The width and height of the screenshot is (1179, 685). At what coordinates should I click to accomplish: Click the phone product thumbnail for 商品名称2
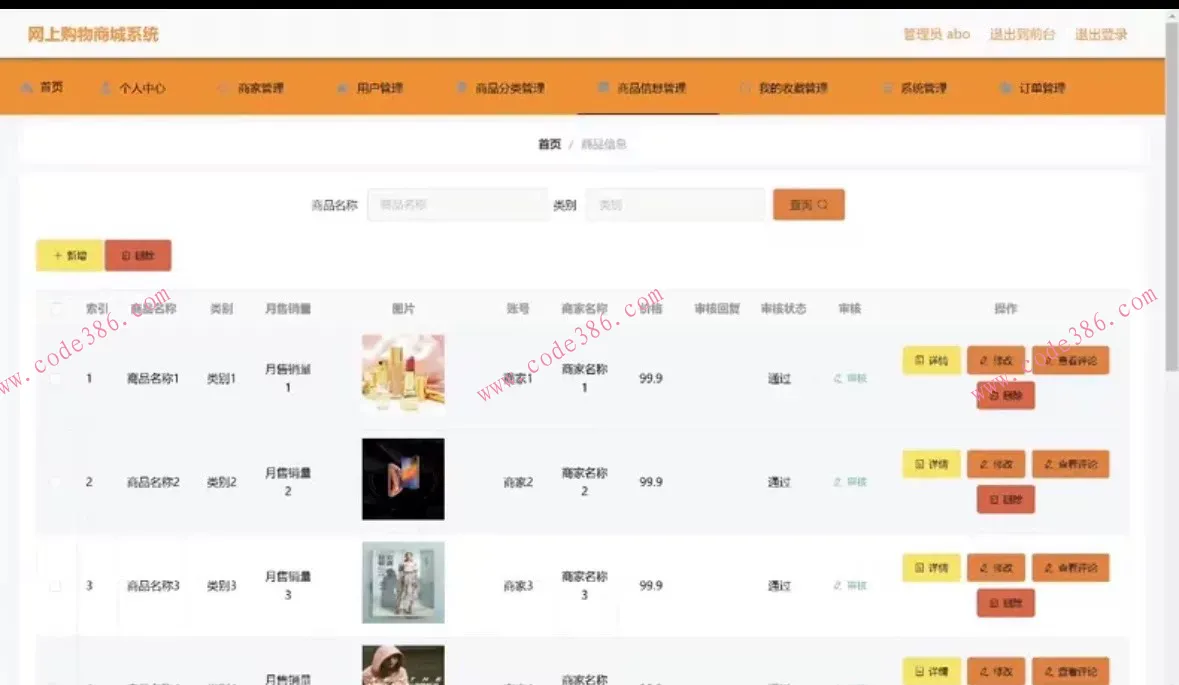(x=402, y=479)
